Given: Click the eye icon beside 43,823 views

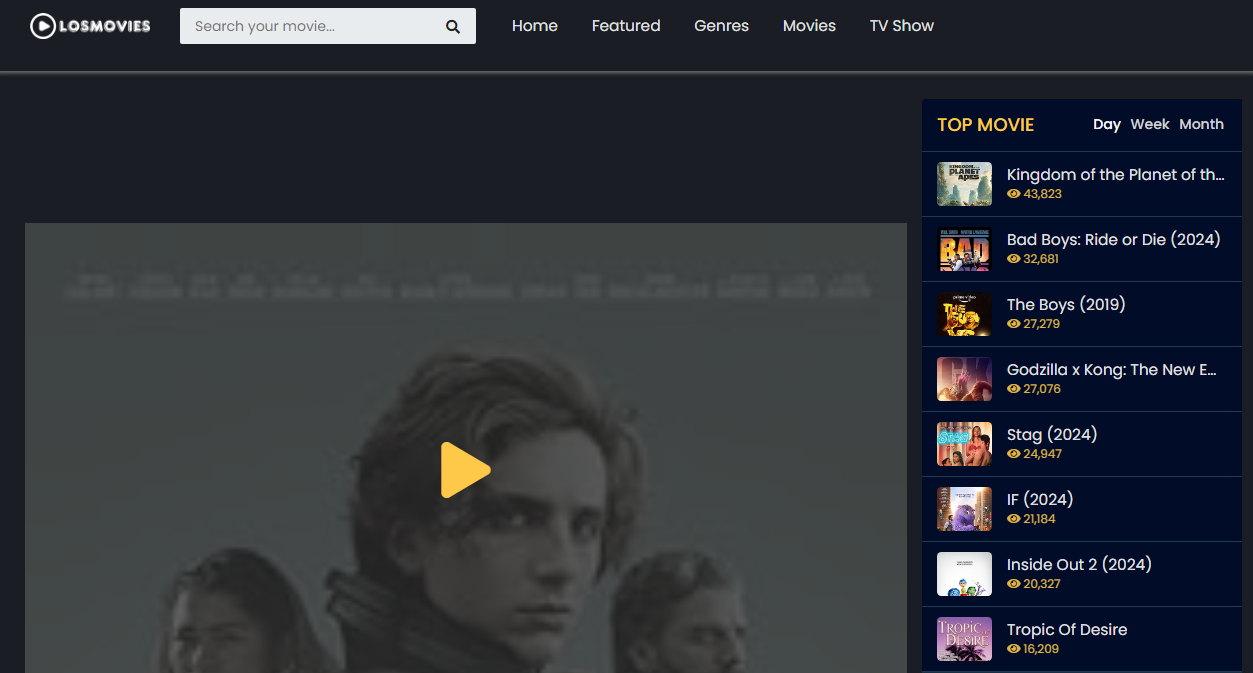Looking at the screenshot, I should click(x=1014, y=194).
